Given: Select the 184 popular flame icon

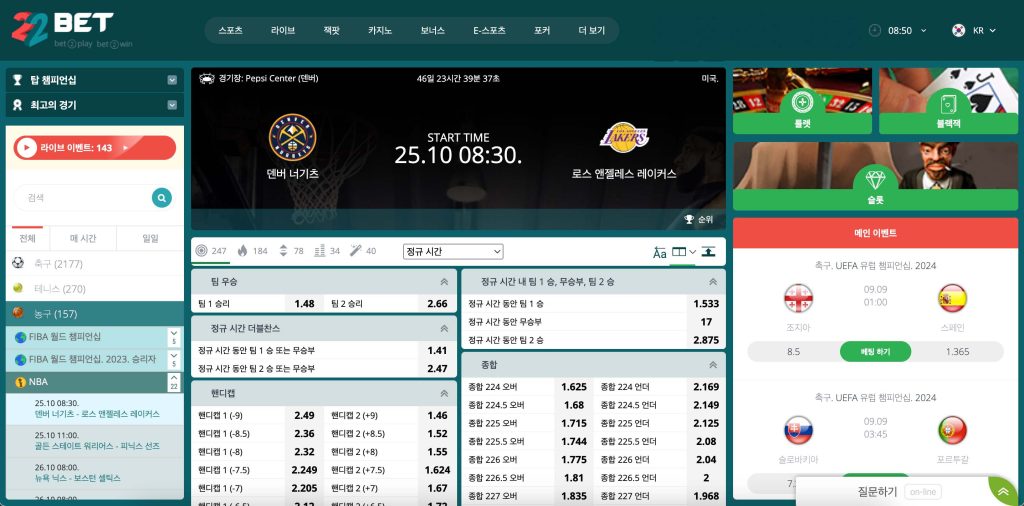Looking at the screenshot, I should pyautogui.click(x=242, y=251).
